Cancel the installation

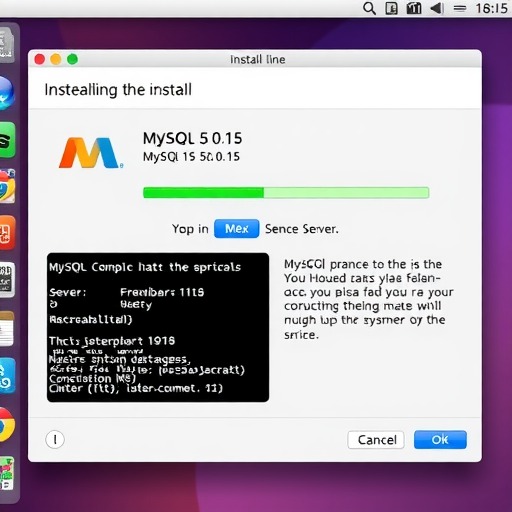click(376, 440)
